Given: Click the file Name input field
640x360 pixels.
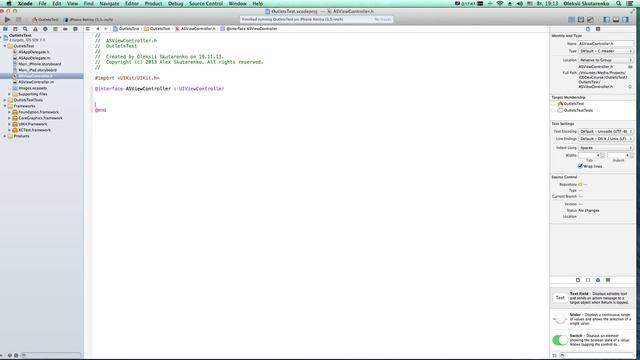Looking at the screenshot, I should pos(606,43).
